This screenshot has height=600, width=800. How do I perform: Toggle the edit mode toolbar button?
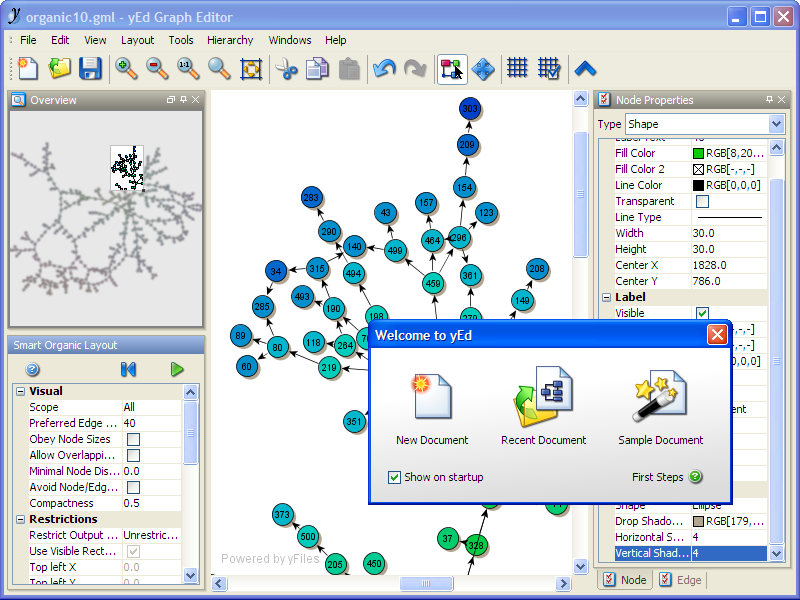[452, 69]
